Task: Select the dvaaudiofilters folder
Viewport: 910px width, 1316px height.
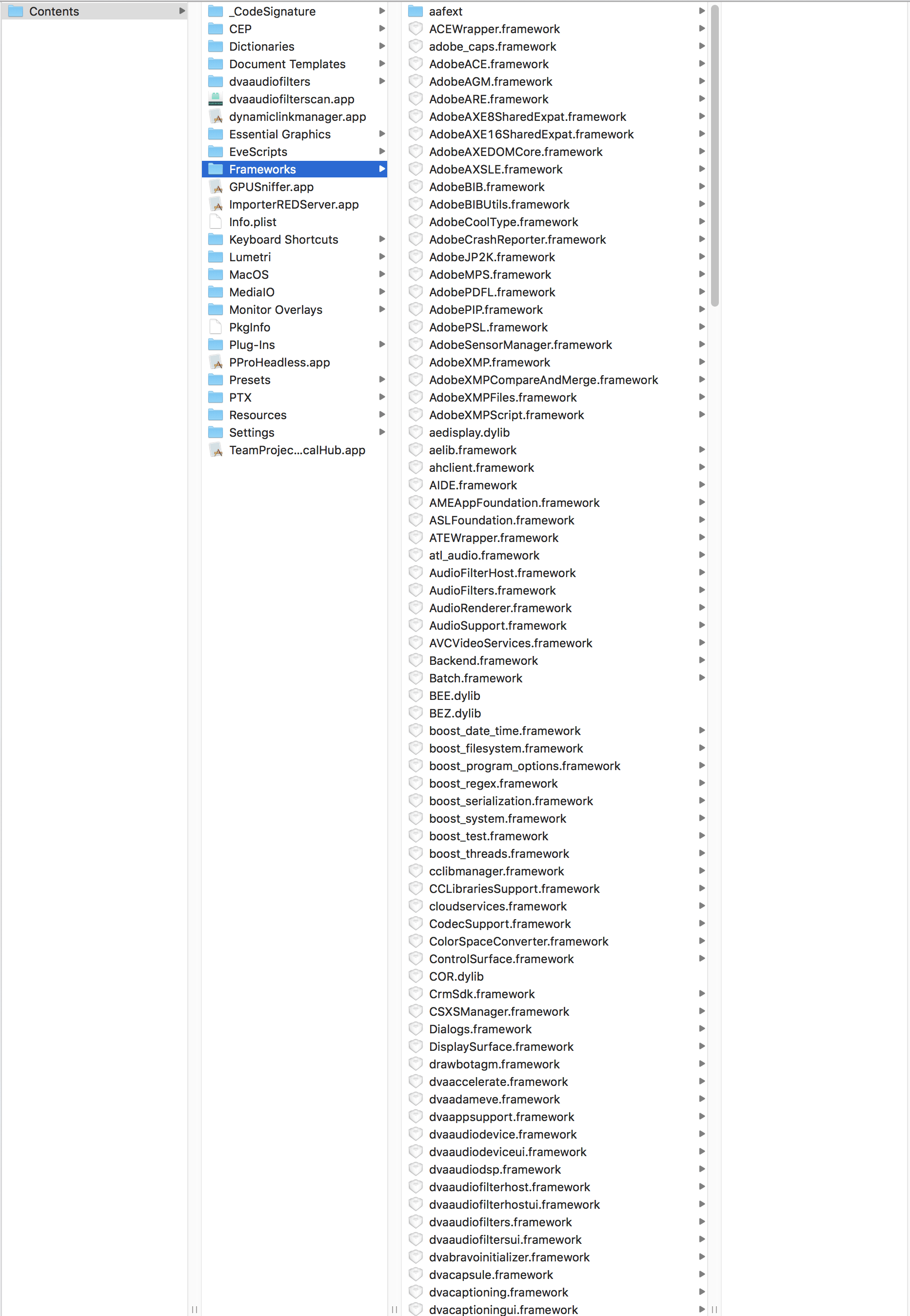Action: [294, 81]
